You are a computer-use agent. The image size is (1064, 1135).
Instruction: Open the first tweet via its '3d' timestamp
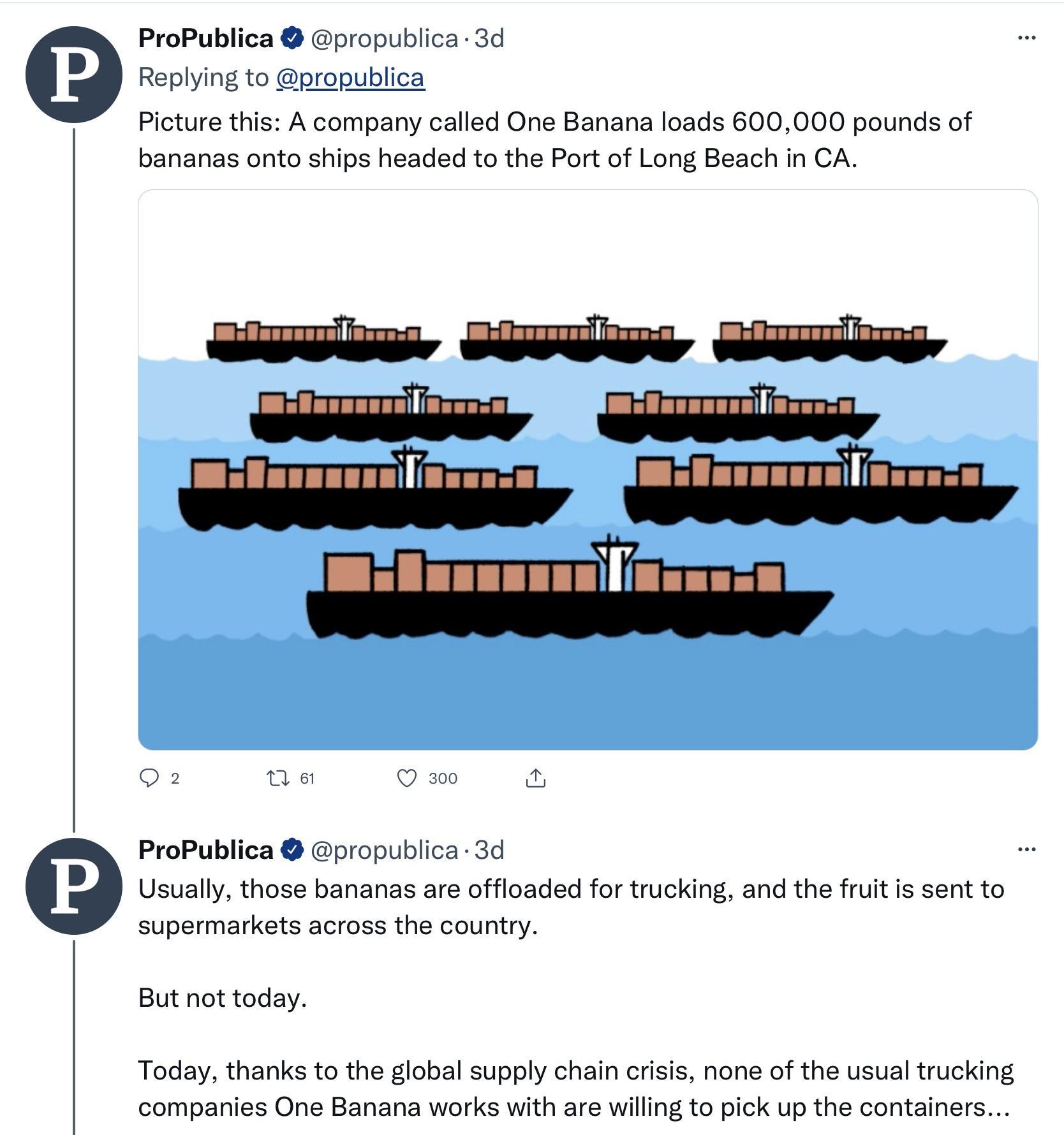tap(488, 40)
